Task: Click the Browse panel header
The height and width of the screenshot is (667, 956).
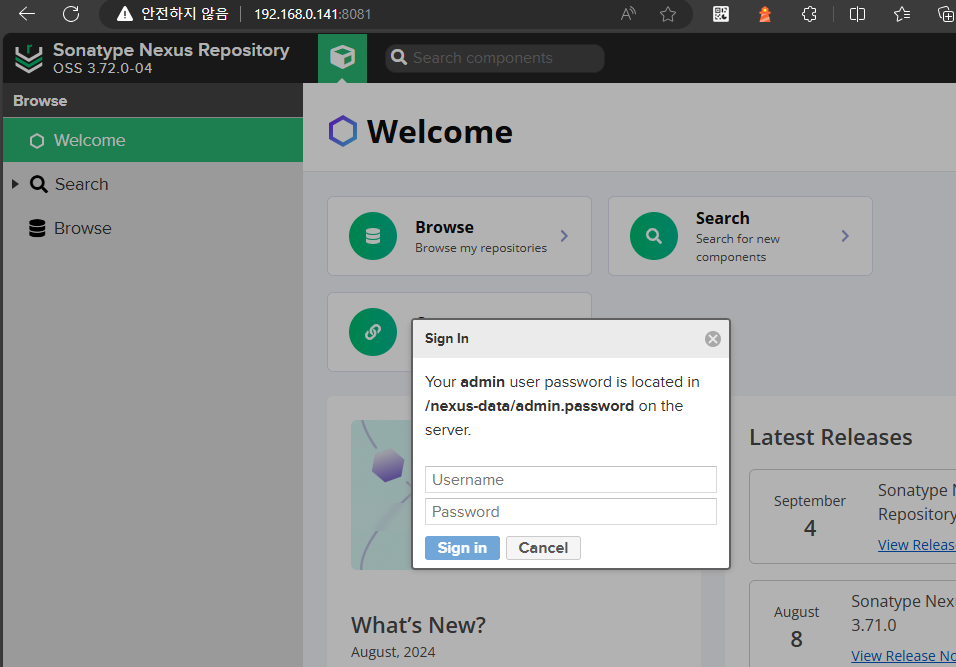Action: pos(153,101)
